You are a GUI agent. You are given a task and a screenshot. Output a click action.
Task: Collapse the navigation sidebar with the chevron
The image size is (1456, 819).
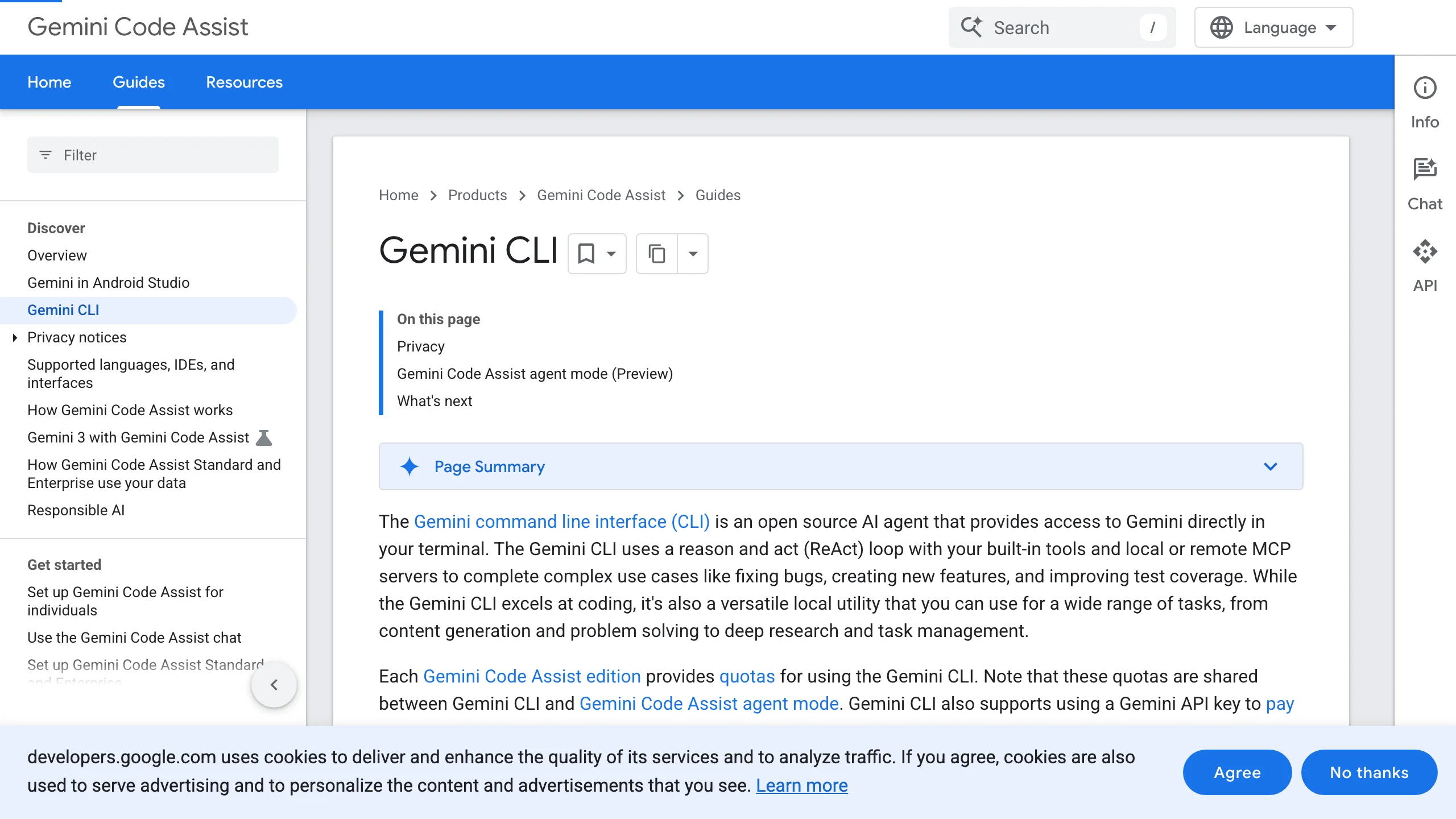275,685
